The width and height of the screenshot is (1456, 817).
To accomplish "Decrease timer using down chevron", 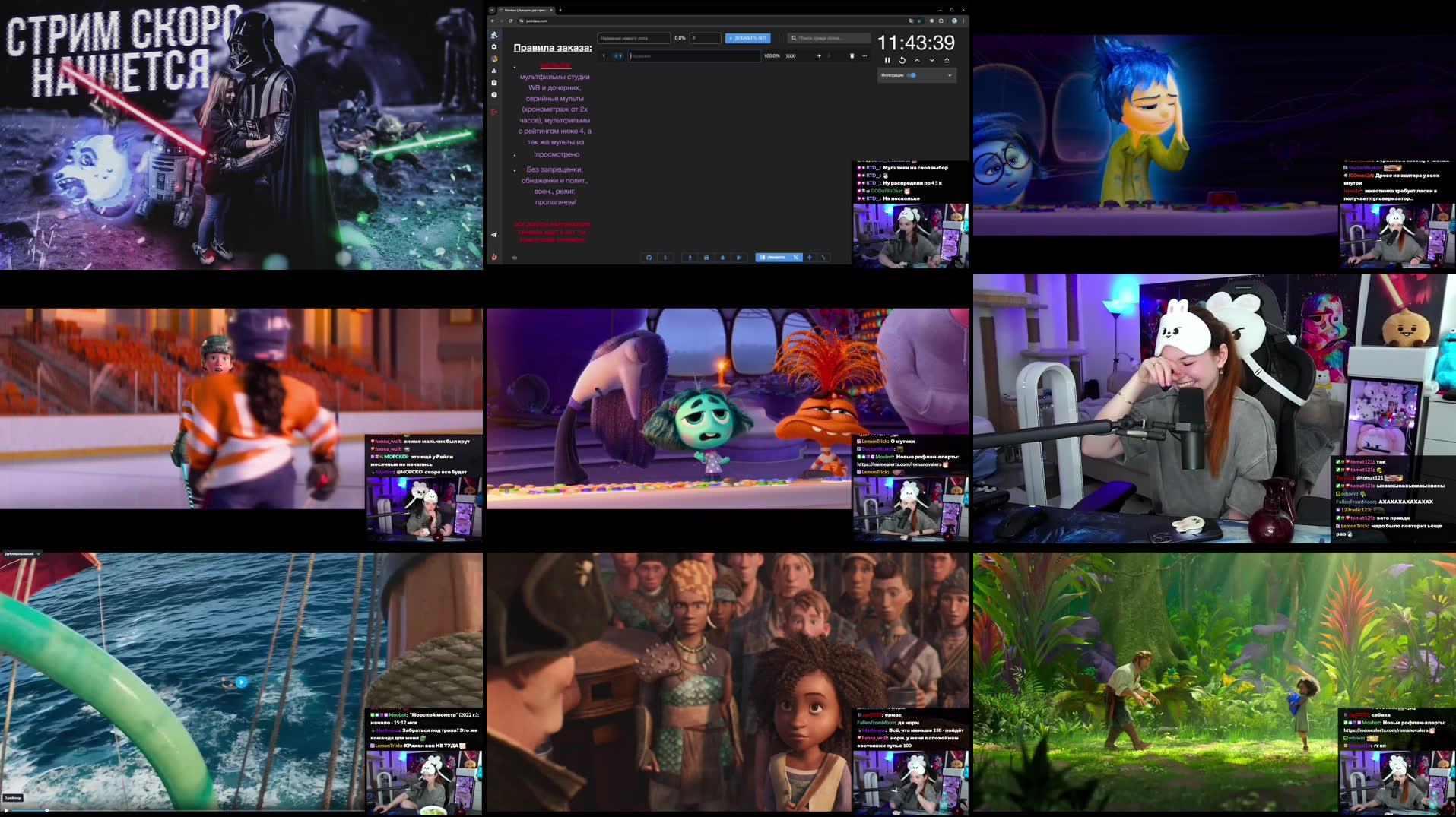I will (932, 60).
